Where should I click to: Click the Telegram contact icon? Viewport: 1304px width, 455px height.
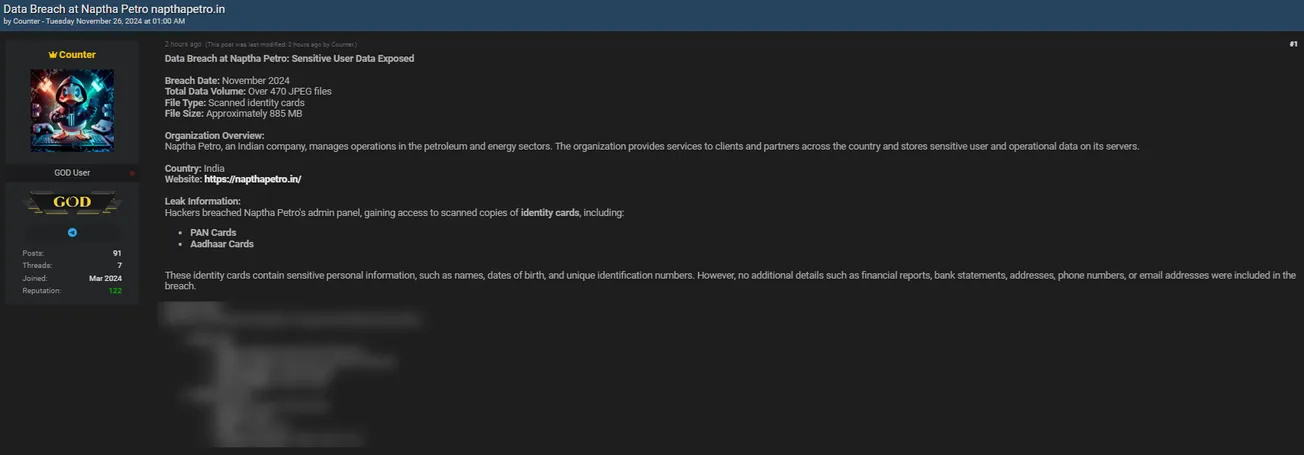(x=72, y=232)
